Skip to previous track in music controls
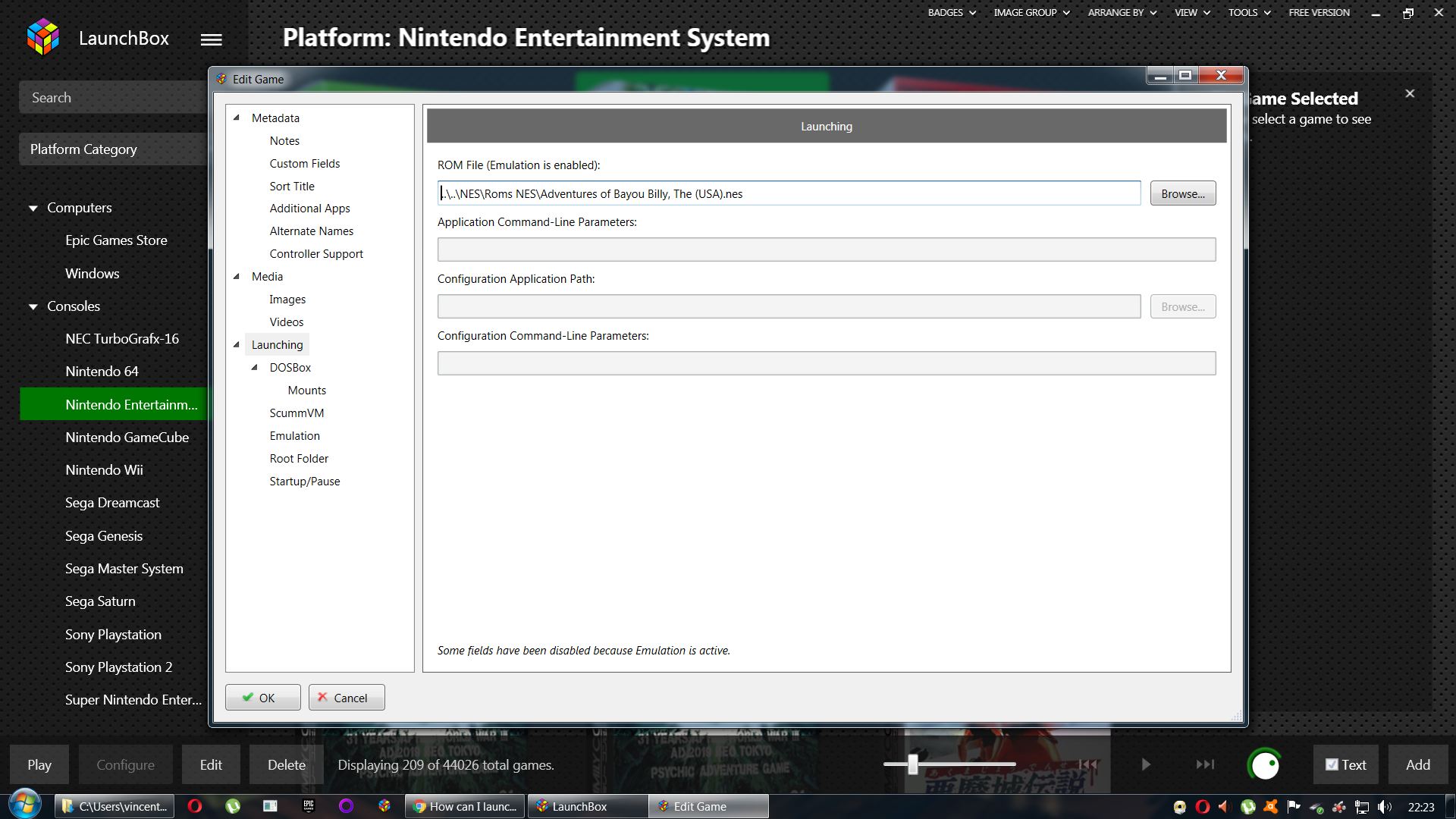 1088,764
